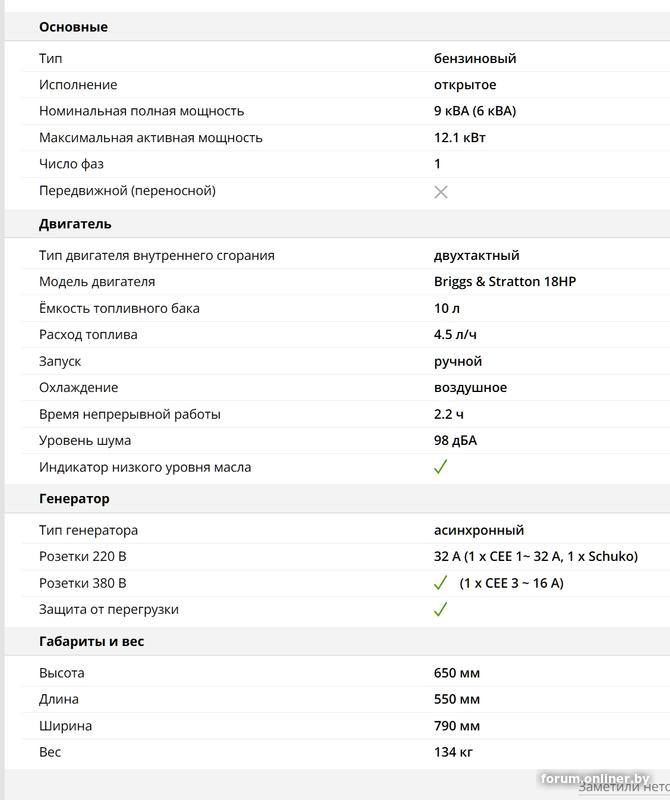Screen dimensions: 670x800
Task: Click the 134 кг weight value
Action: point(453,752)
